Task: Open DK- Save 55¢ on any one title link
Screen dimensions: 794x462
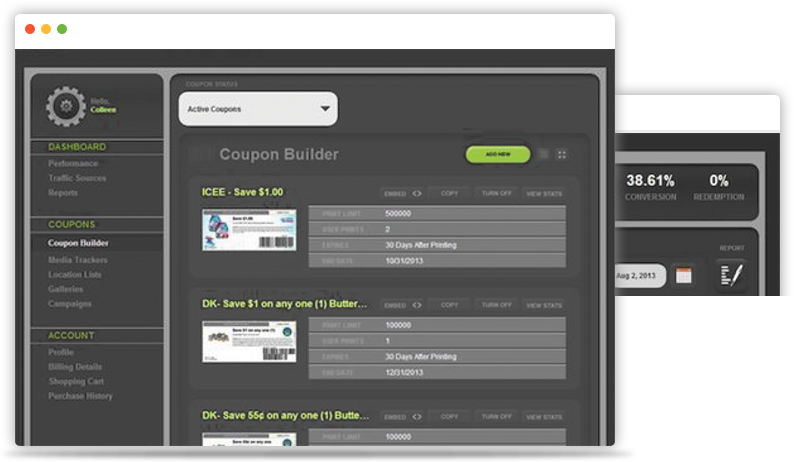Action: 286,415
